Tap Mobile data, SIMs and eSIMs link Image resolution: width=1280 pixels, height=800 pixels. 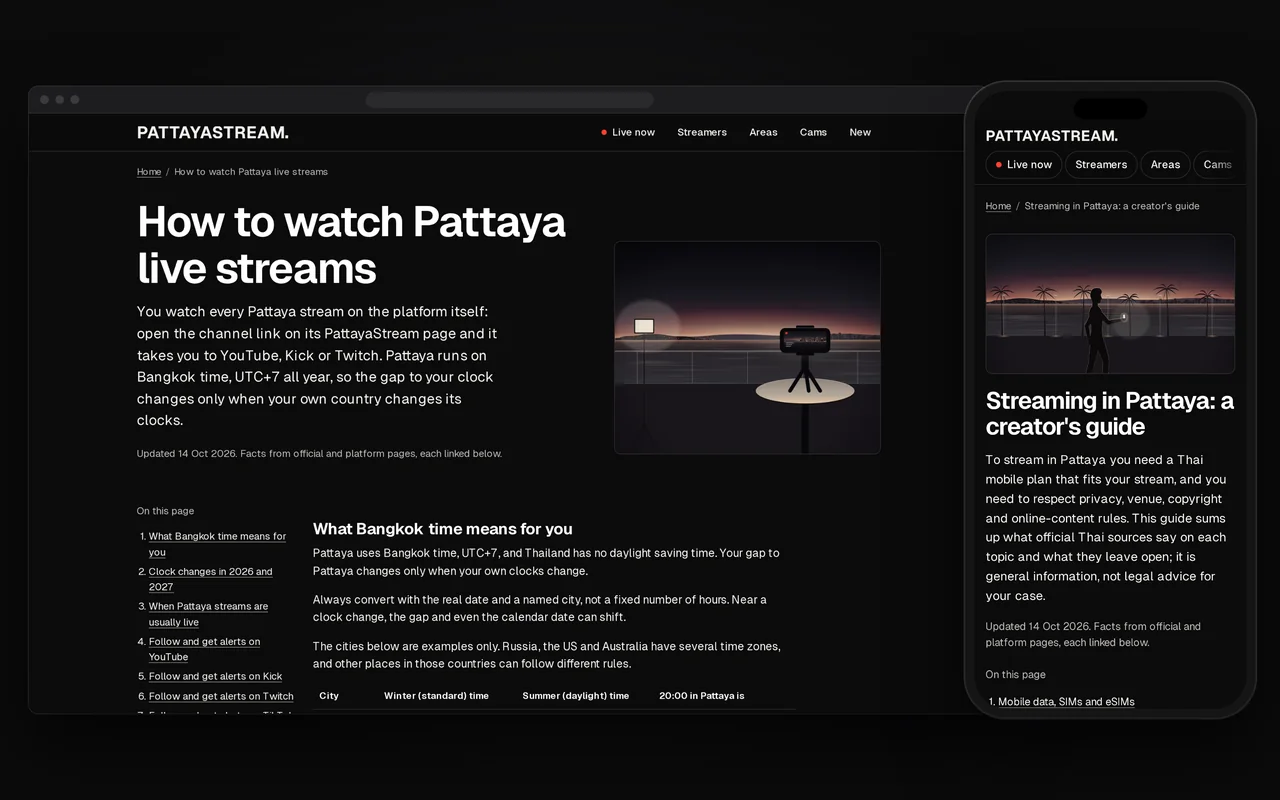[1066, 702]
